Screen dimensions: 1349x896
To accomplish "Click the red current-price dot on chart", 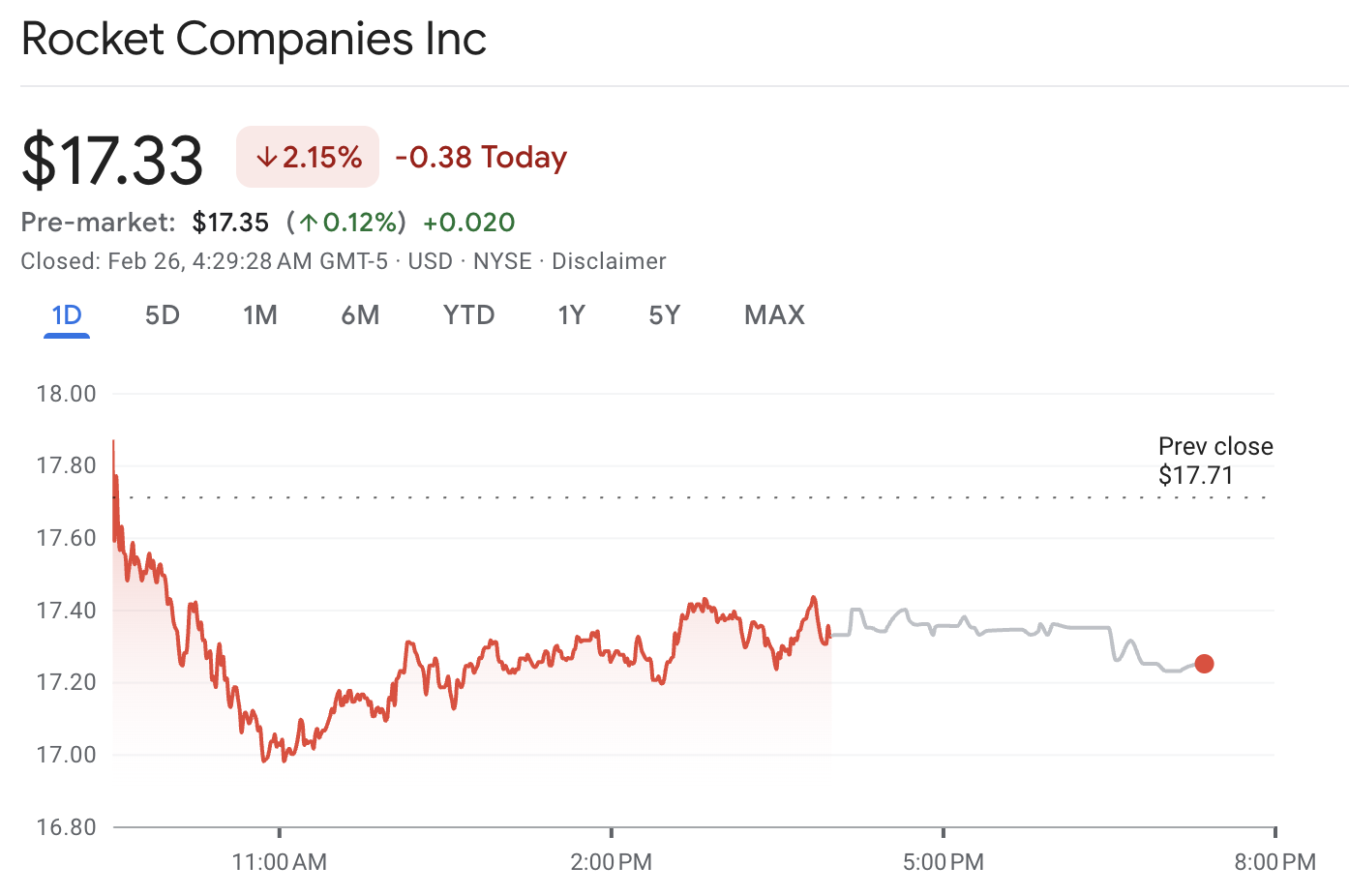I will (x=1204, y=664).
